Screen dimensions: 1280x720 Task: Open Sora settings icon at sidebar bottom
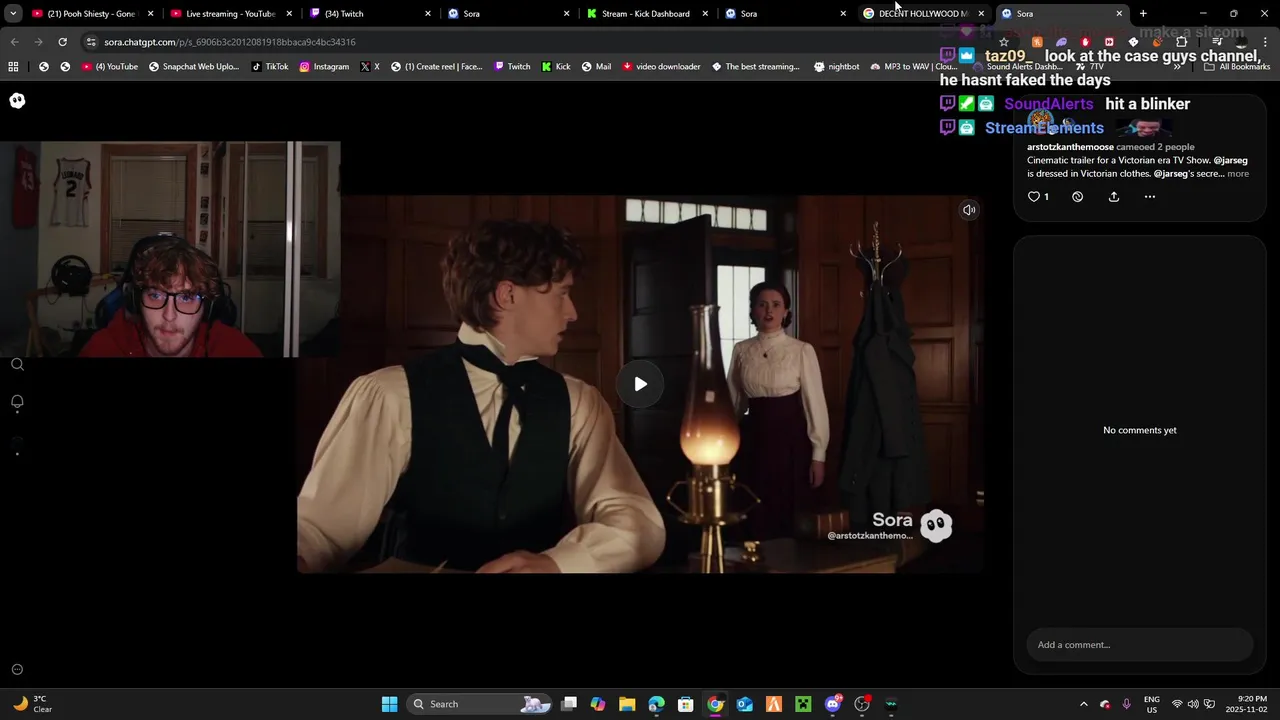pyautogui.click(x=17, y=670)
